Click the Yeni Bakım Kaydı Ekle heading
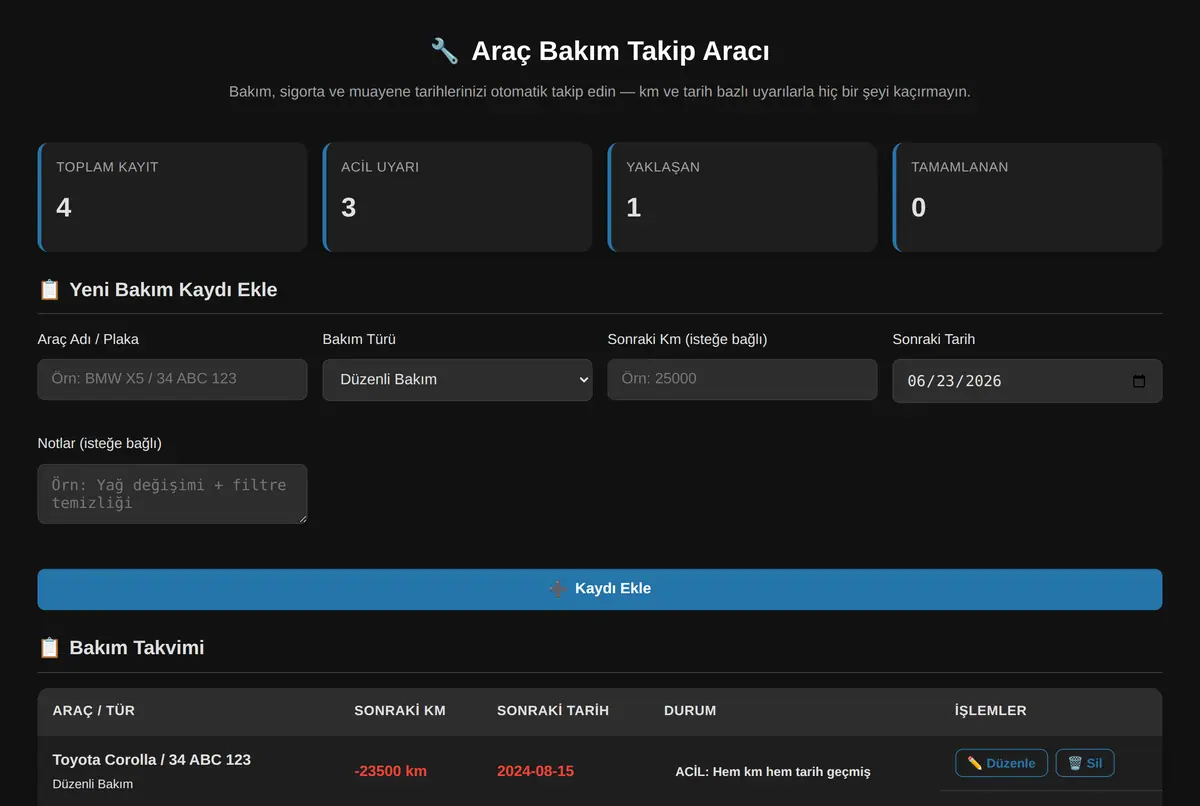This screenshot has height=806, width=1200. click(173, 290)
